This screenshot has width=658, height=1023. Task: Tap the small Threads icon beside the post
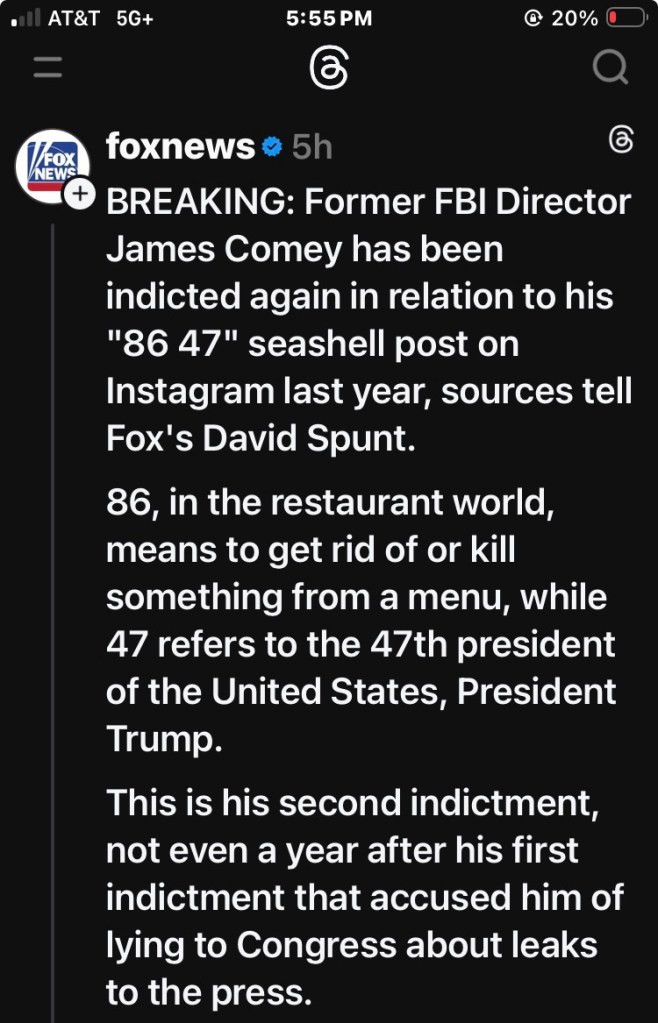(620, 142)
